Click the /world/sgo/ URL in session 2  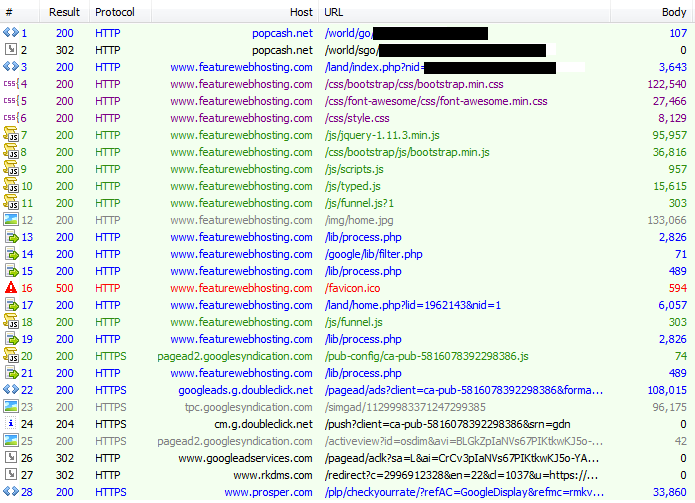tap(351, 50)
